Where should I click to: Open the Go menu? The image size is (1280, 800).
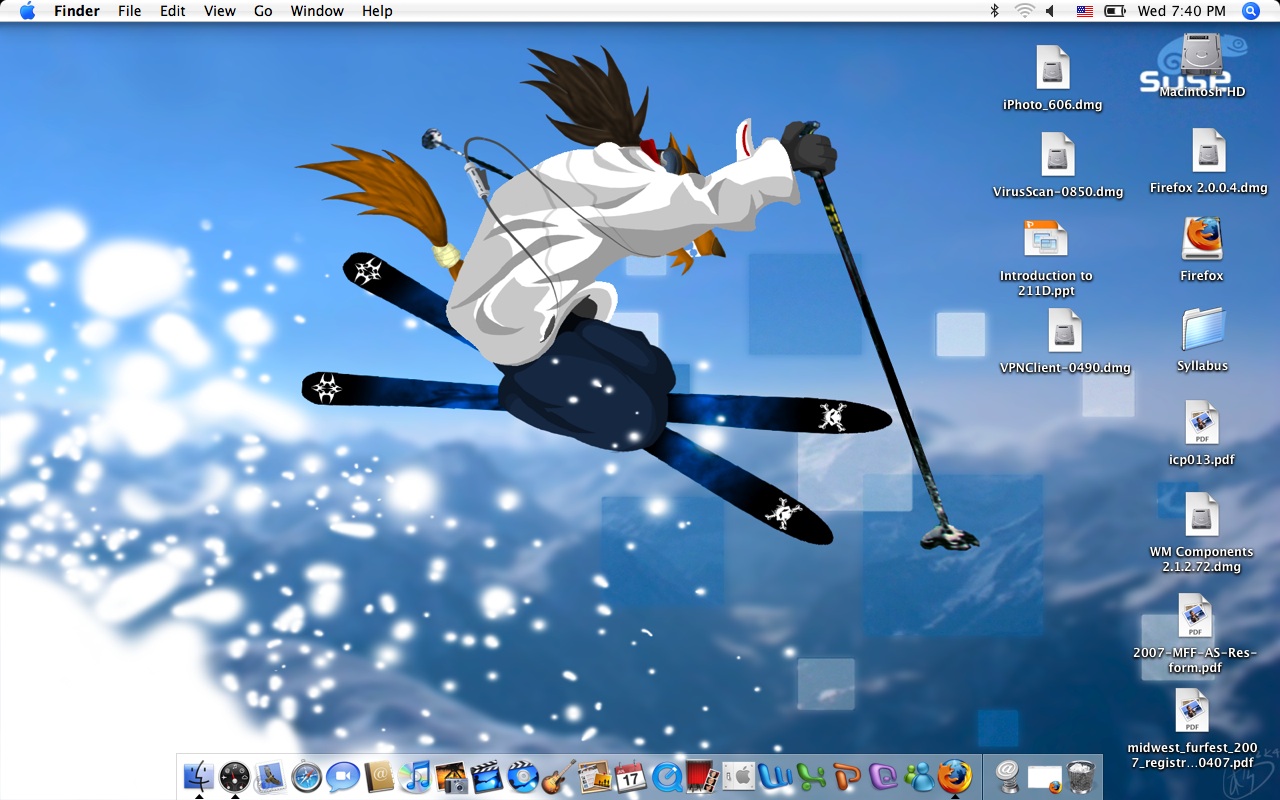click(x=263, y=11)
